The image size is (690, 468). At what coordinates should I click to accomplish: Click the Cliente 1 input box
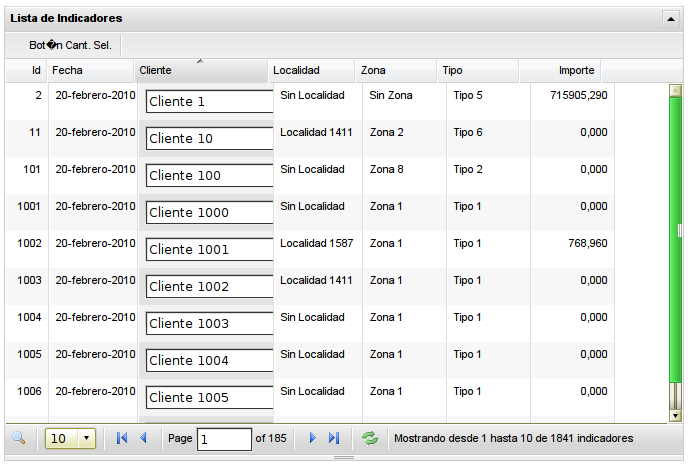(x=210, y=101)
